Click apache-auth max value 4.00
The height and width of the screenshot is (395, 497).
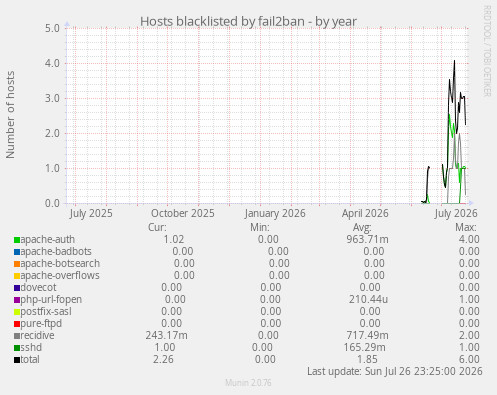469,239
